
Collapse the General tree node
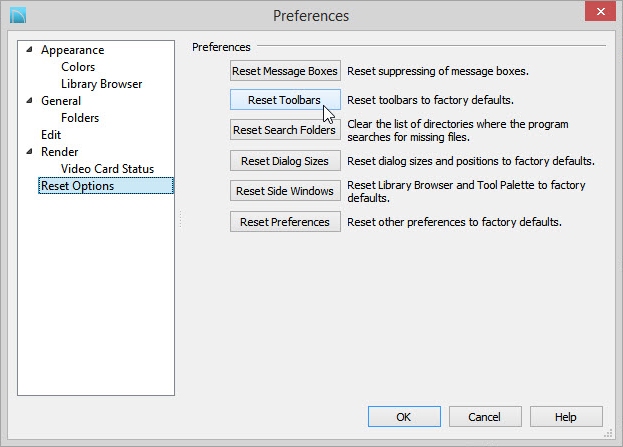[x=29, y=101]
